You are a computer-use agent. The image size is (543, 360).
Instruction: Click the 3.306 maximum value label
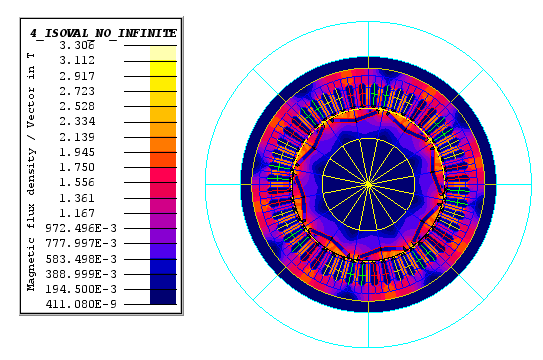[77, 45]
